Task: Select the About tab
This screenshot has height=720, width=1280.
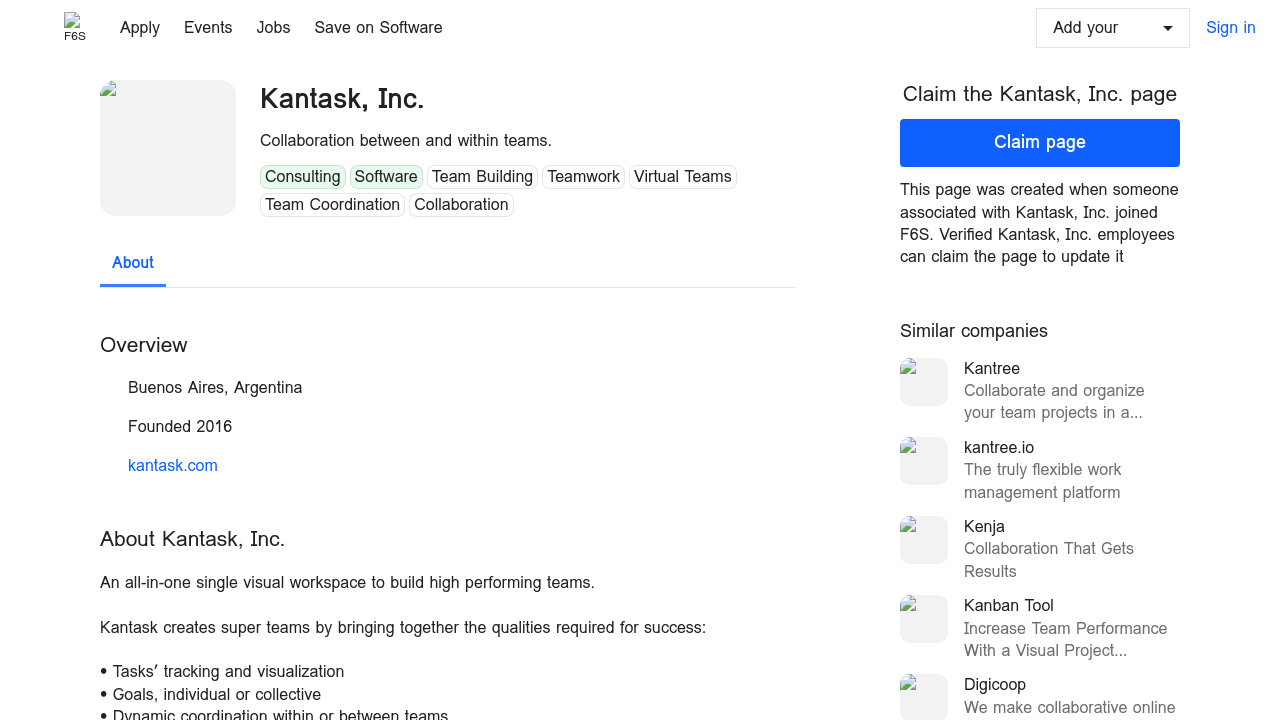Action: 133,263
